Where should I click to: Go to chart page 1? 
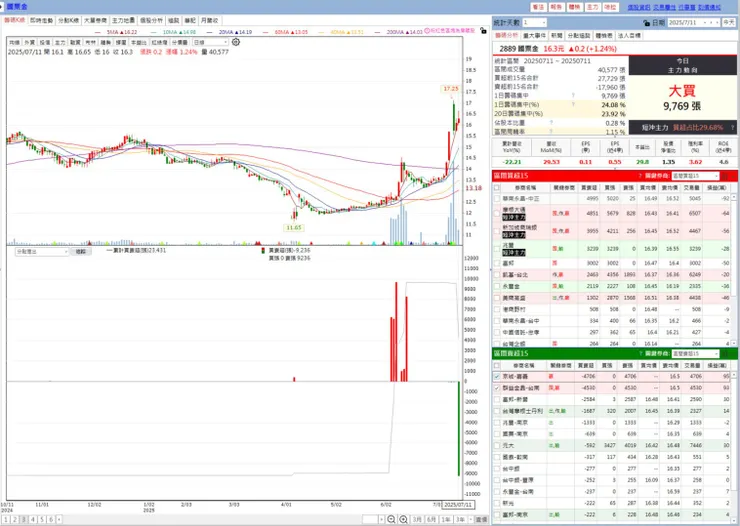click(x=6, y=519)
